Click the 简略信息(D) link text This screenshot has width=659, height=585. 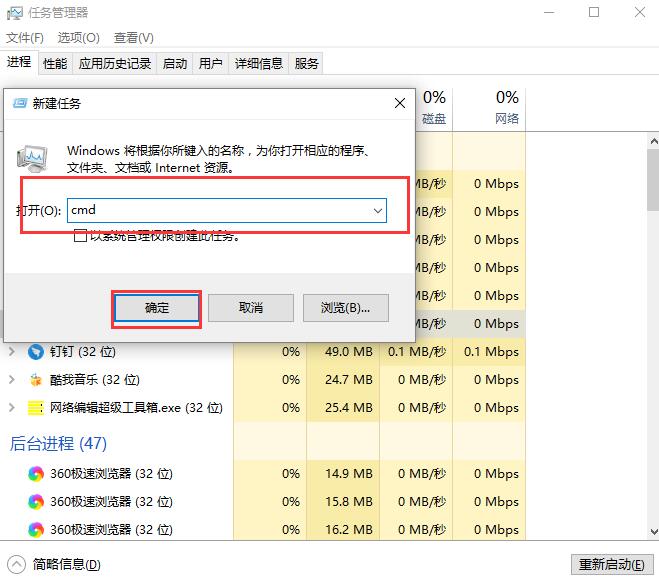pos(67,564)
